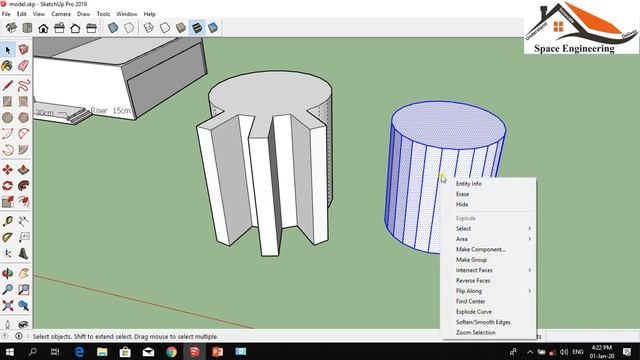This screenshot has width=640, height=360.
Task: Activate the Zoom magnifier tool
Action: (x=8, y=289)
